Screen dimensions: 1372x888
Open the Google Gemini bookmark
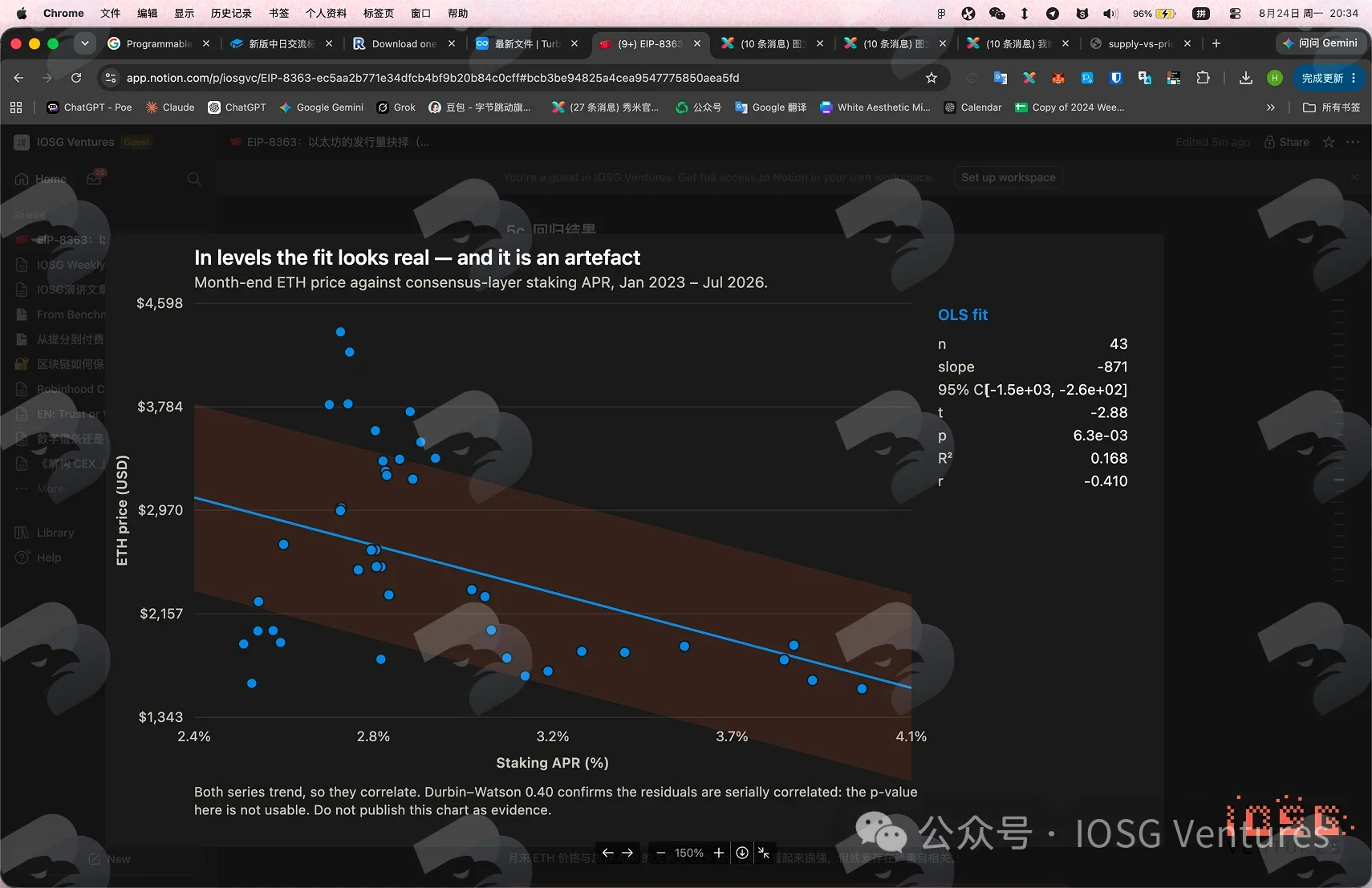point(321,107)
